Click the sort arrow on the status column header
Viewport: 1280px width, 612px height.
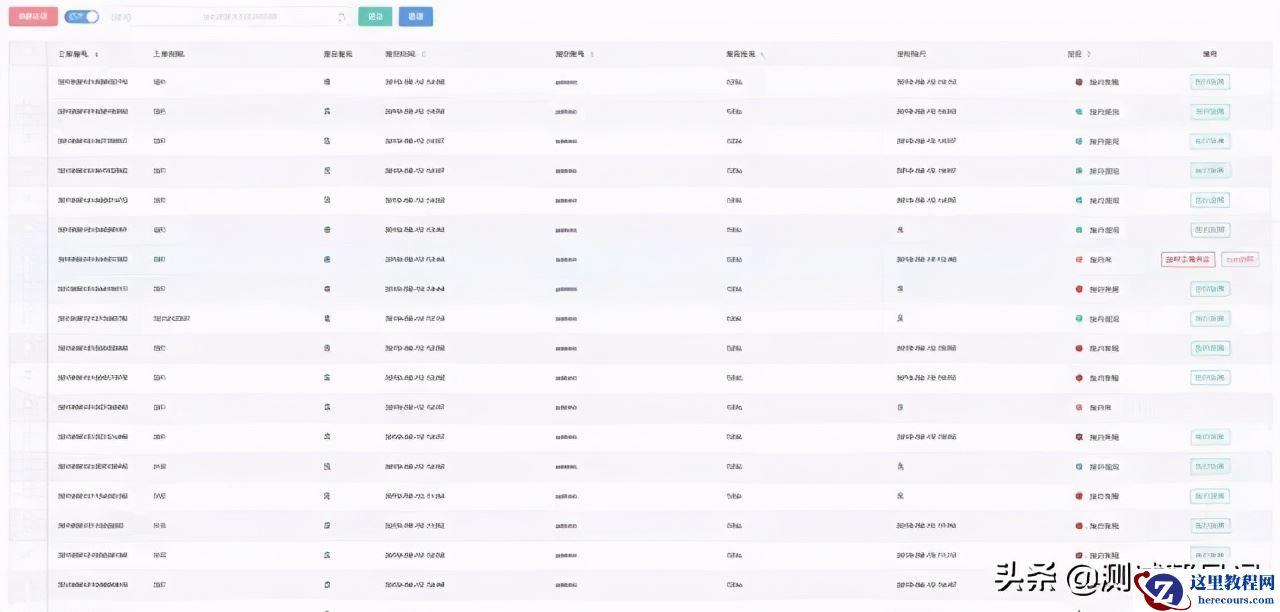pyautogui.click(x=1088, y=53)
